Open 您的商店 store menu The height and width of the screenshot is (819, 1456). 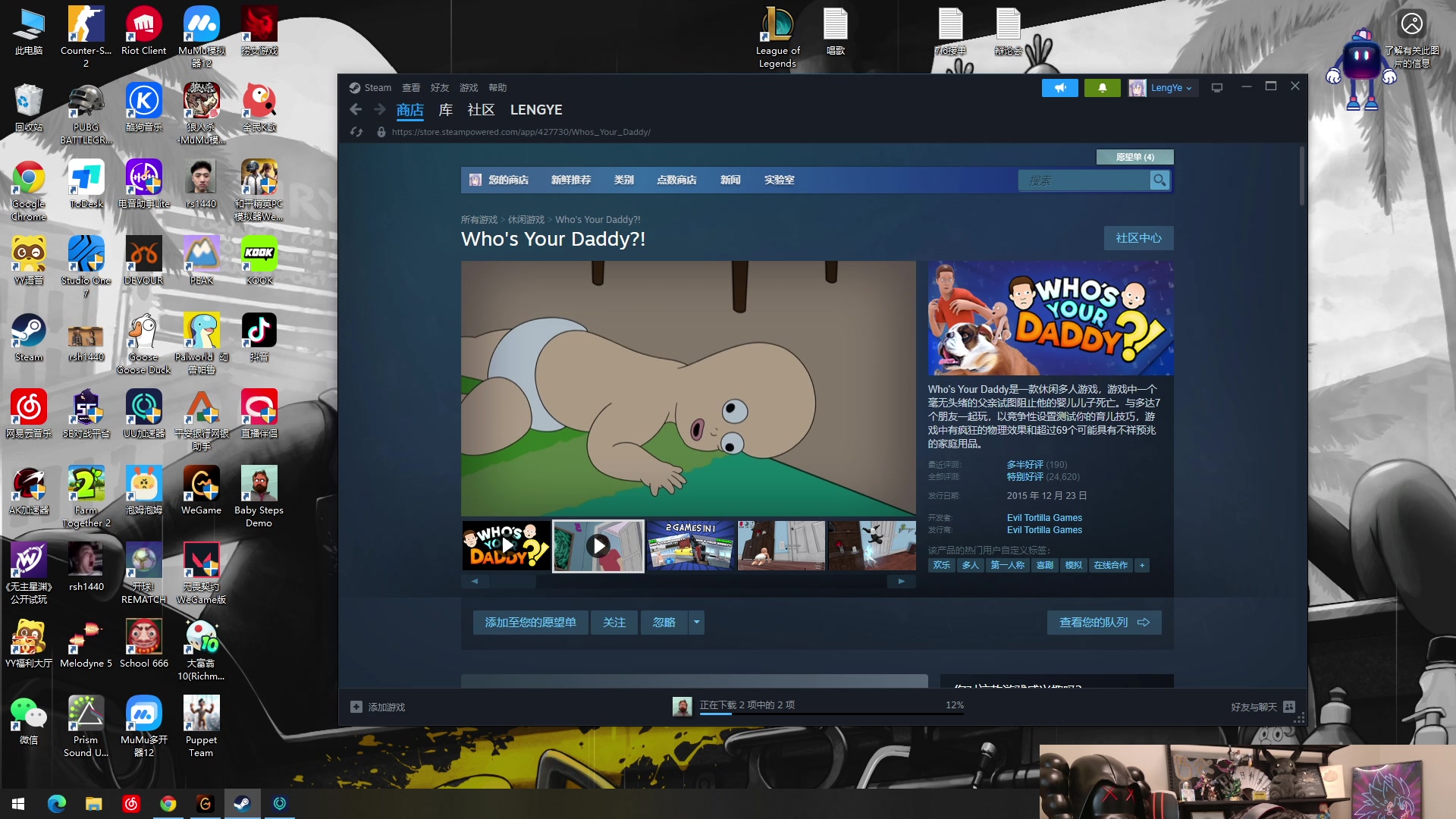point(508,180)
